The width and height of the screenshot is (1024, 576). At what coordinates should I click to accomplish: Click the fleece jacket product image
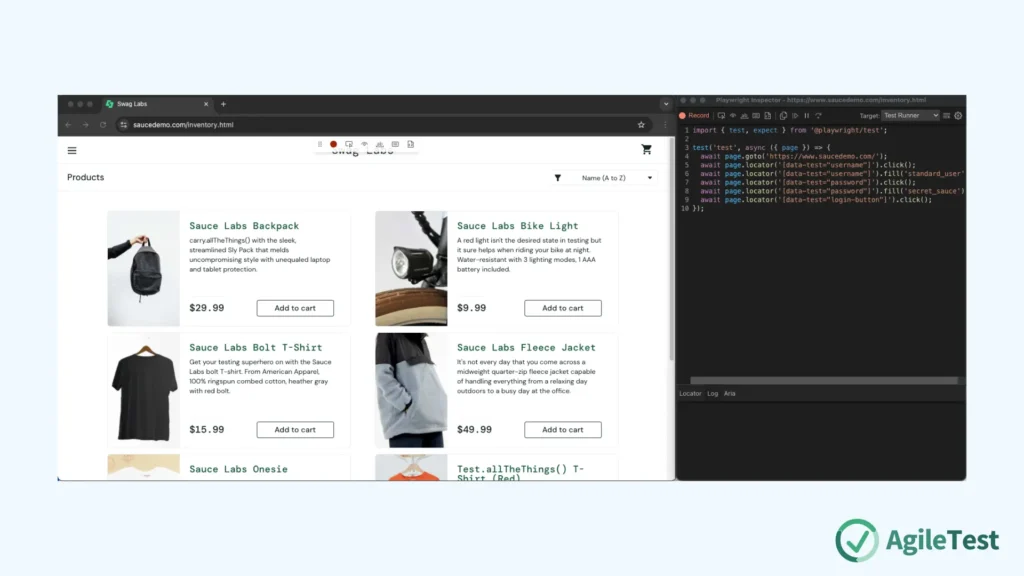[411, 390]
